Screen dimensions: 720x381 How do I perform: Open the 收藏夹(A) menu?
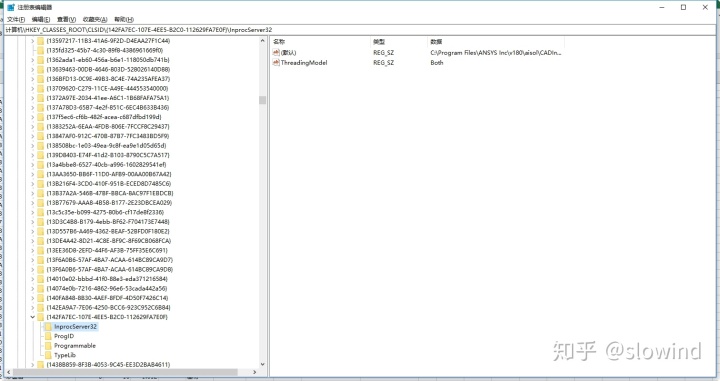(x=95, y=19)
